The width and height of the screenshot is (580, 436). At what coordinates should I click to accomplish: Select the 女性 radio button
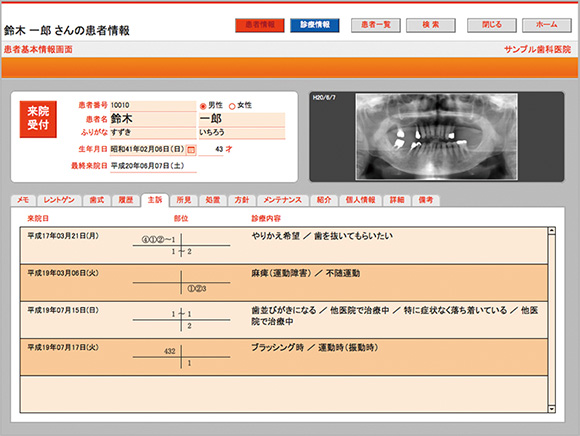tap(232, 106)
